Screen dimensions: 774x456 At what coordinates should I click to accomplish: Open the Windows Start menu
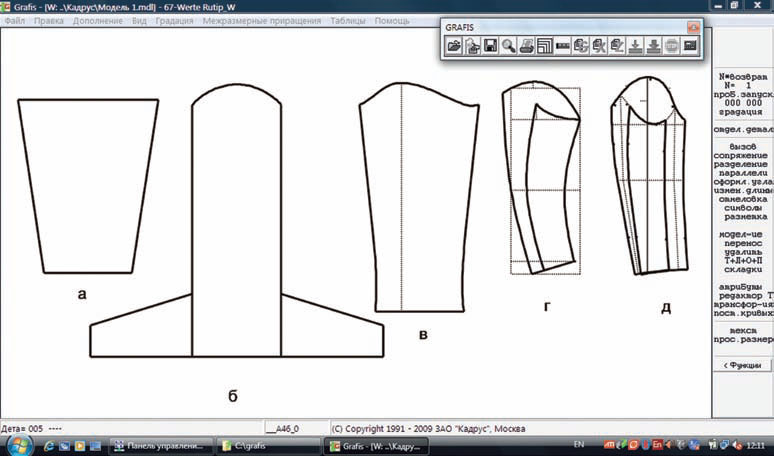tap(20, 445)
